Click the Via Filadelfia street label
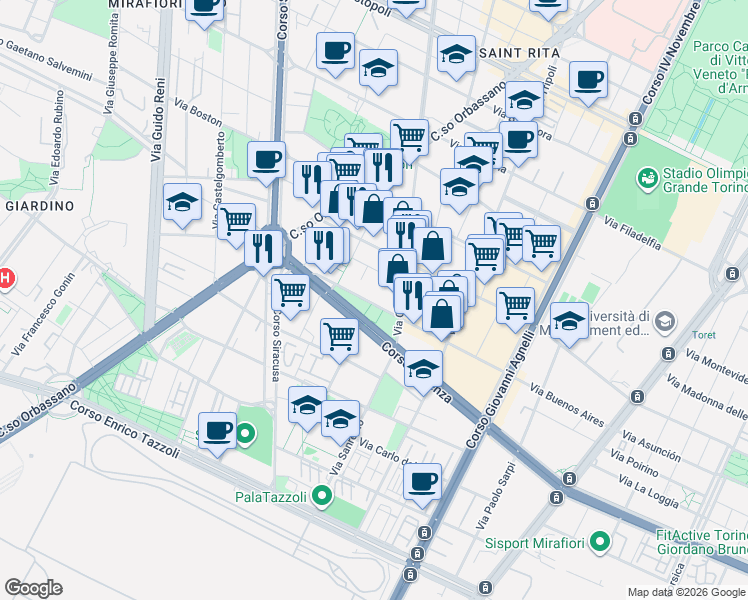Viewport: 748px width, 600px height. (633, 233)
